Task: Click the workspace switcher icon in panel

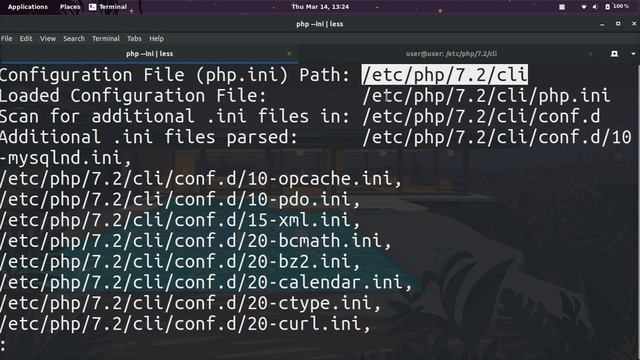Action: [x=562, y=7]
